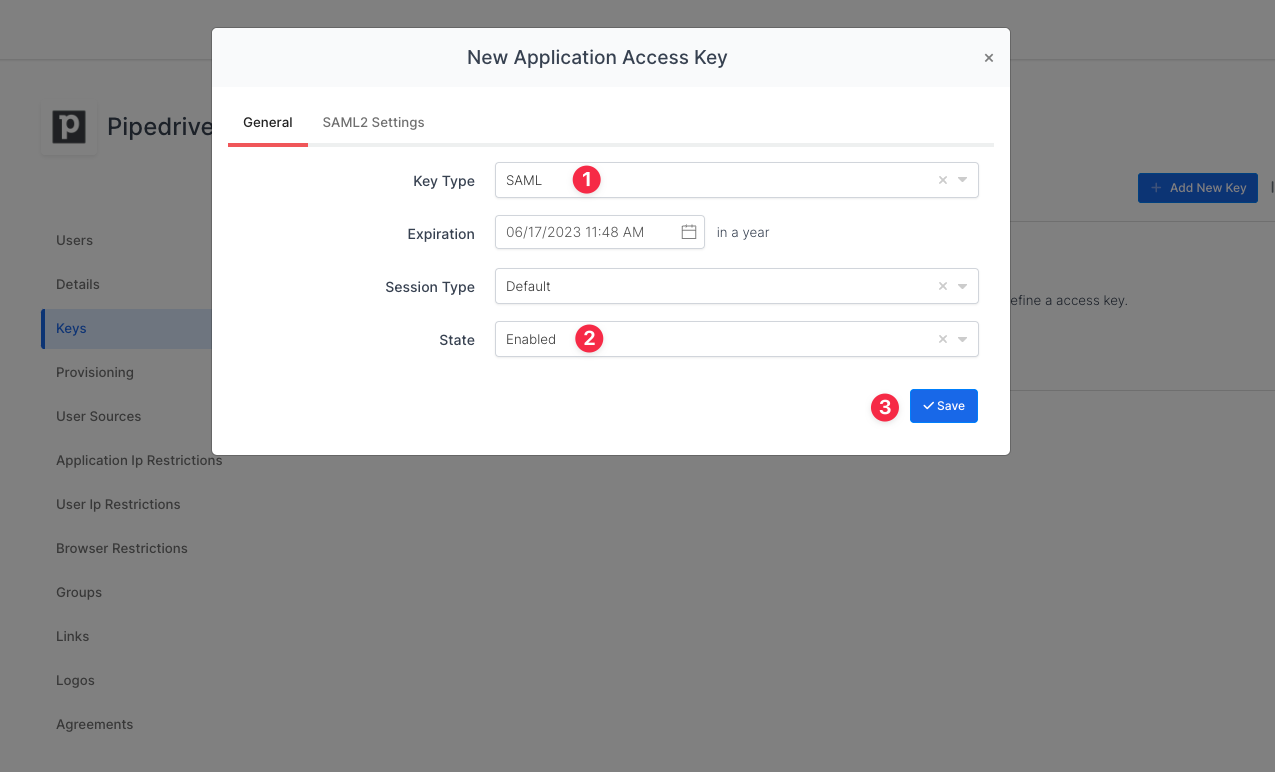
Task: Expand the State dropdown arrow
Action: pos(962,340)
